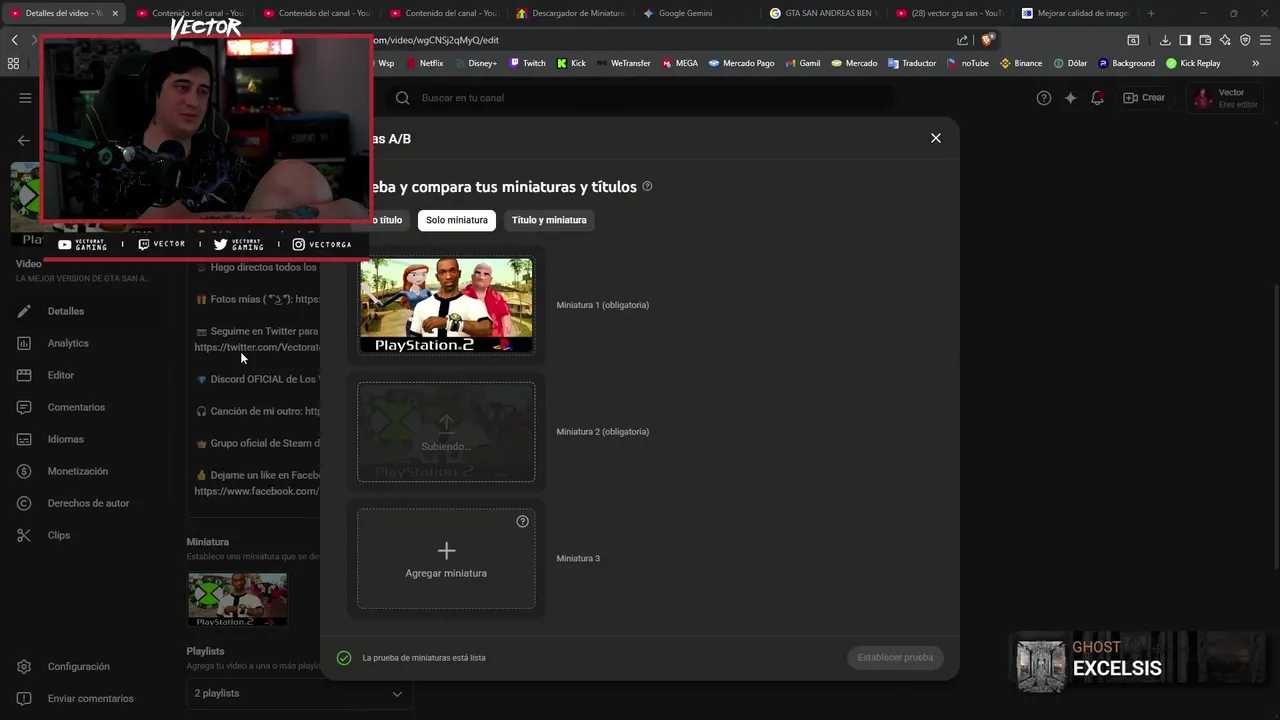The height and width of the screenshot is (720, 1280).
Task: Toggle the browser sidebar panel icon
Action: [x=1185, y=40]
